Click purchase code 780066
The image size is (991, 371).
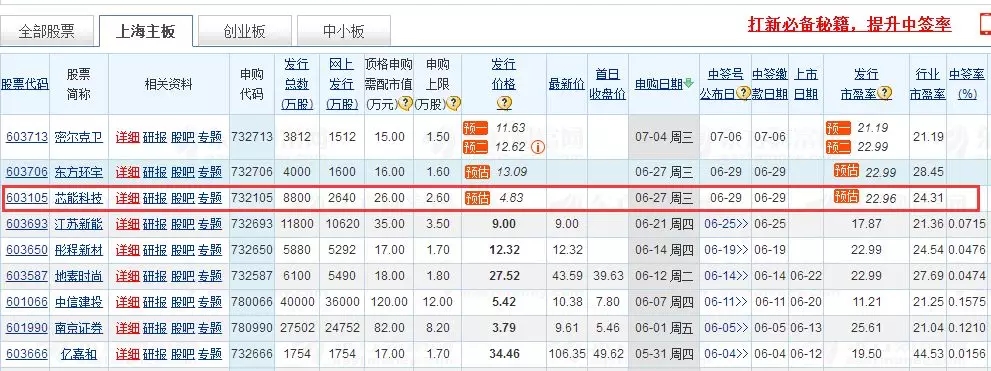[252, 301]
